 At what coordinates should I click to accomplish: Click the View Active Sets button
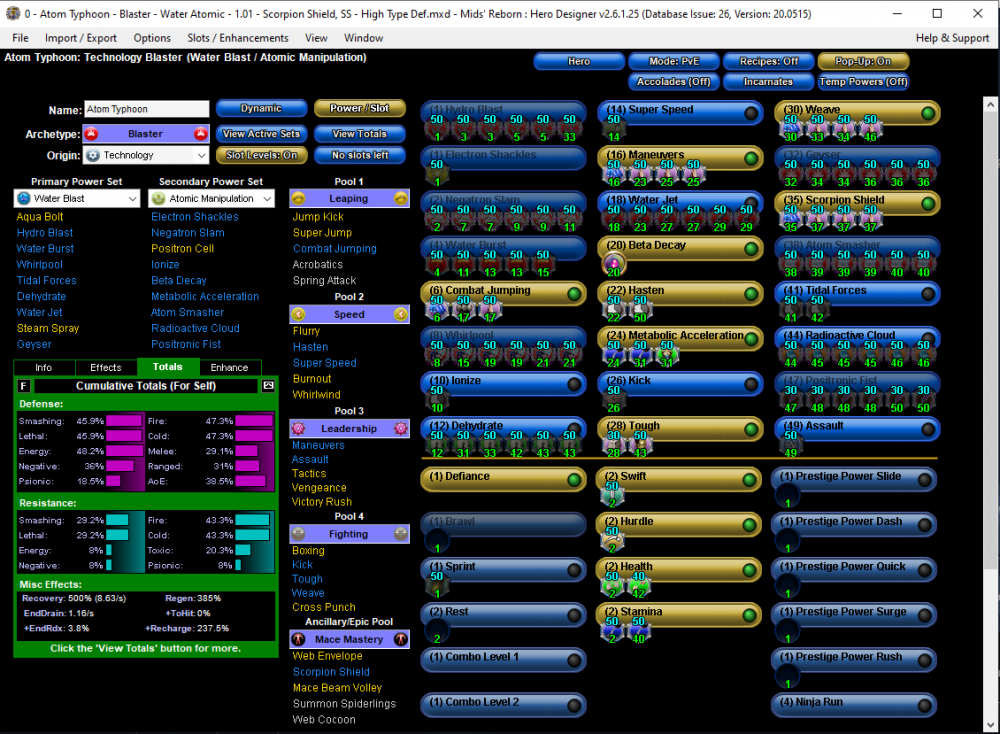click(x=261, y=134)
